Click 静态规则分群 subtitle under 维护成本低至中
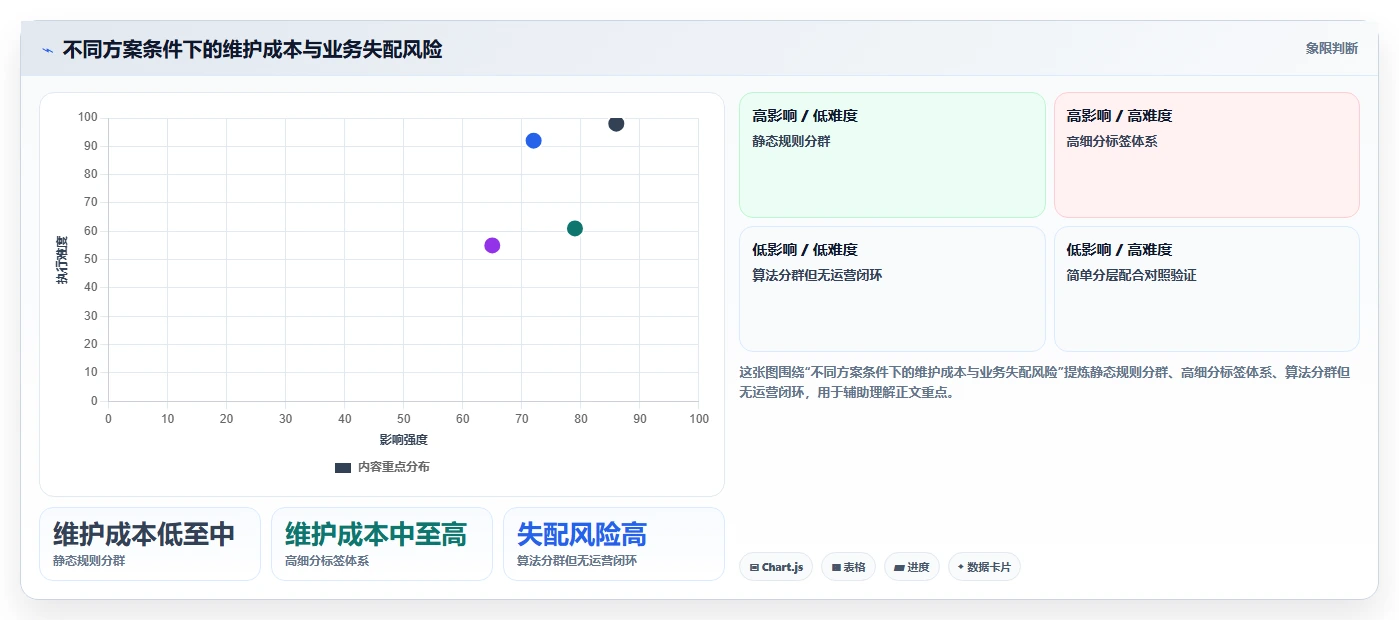The width and height of the screenshot is (1399, 620). [89, 561]
